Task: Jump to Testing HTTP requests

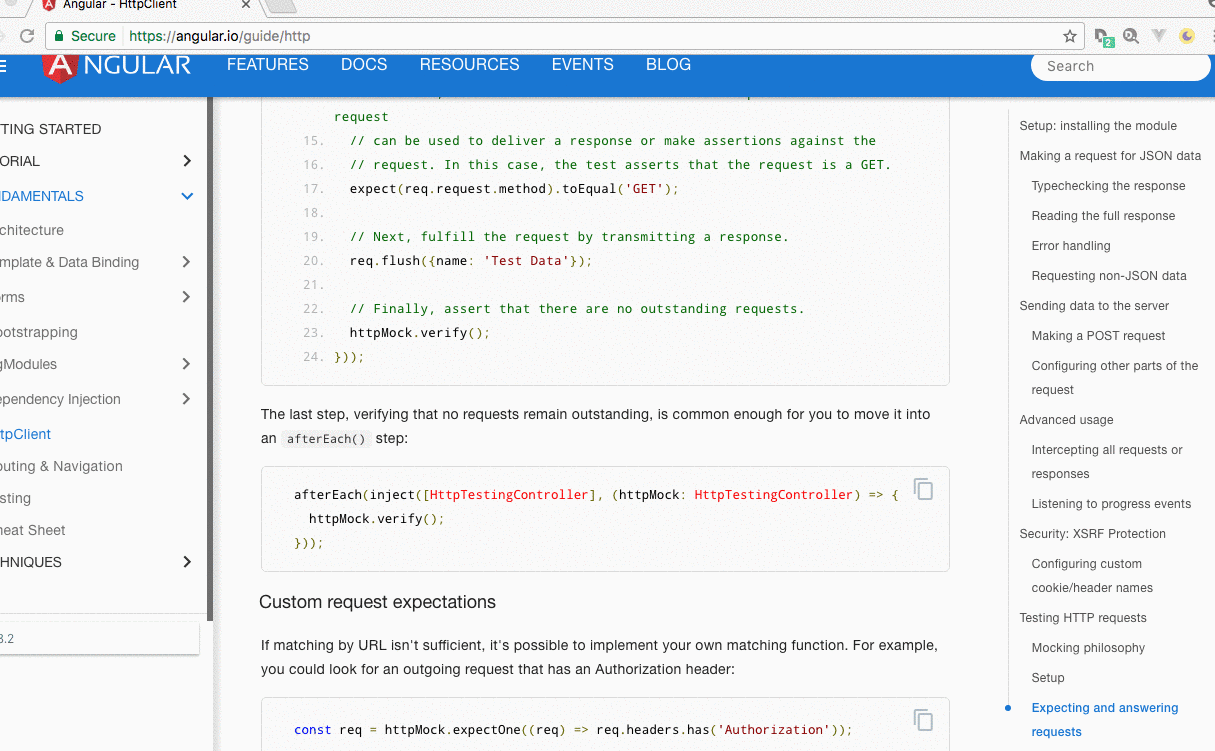Action: click(x=1083, y=618)
